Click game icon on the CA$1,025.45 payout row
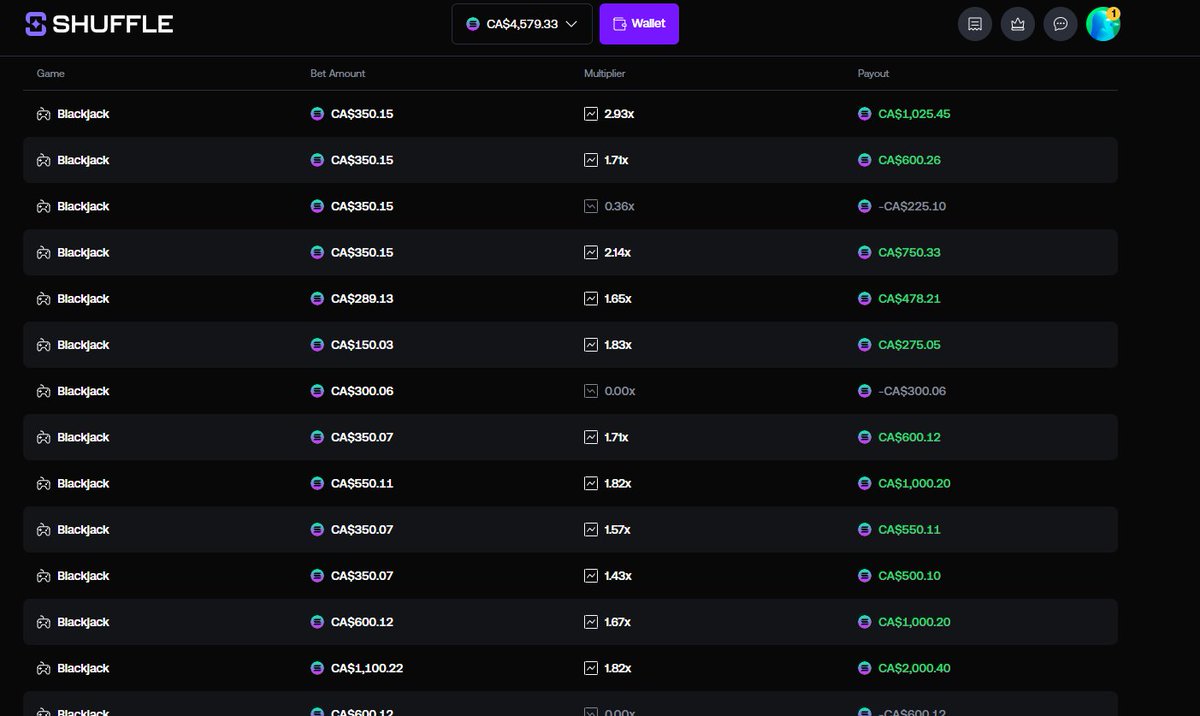This screenshot has height=716, width=1200. coord(44,114)
